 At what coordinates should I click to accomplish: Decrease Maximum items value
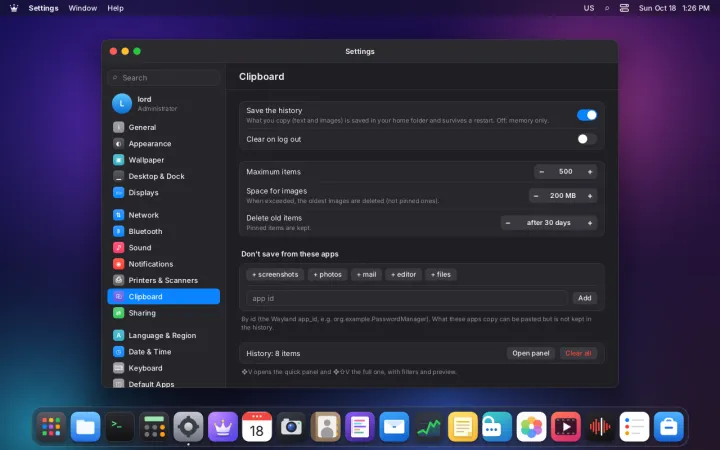[x=542, y=172]
